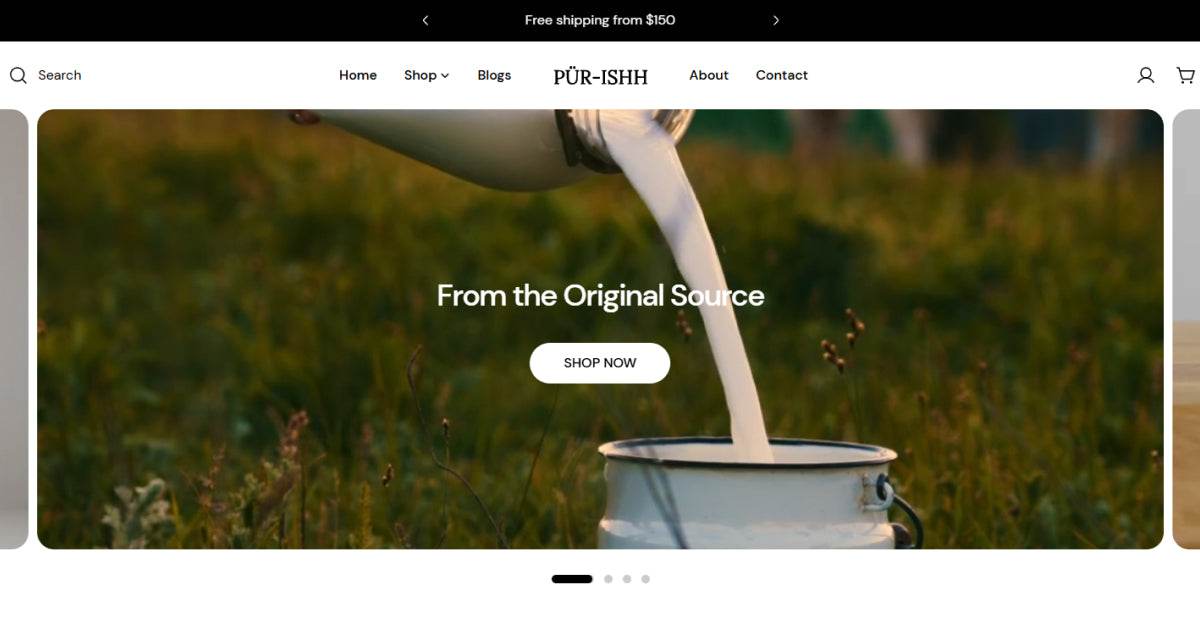
Task: Open the Contact page
Action: coord(782,75)
